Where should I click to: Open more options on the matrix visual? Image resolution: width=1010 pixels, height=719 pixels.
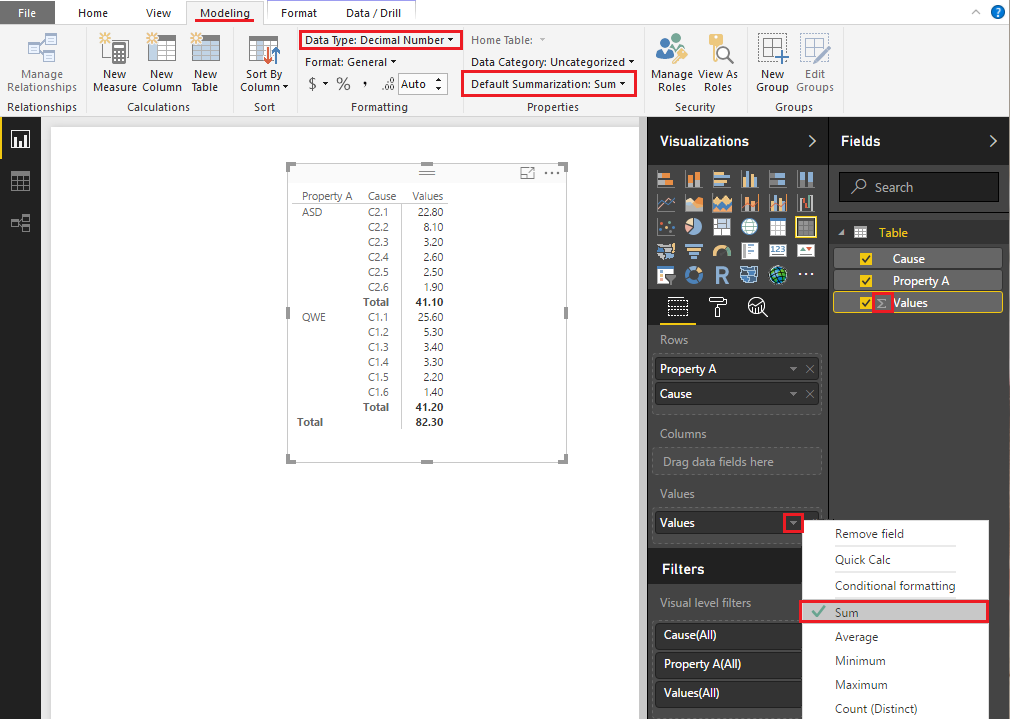coord(552,173)
